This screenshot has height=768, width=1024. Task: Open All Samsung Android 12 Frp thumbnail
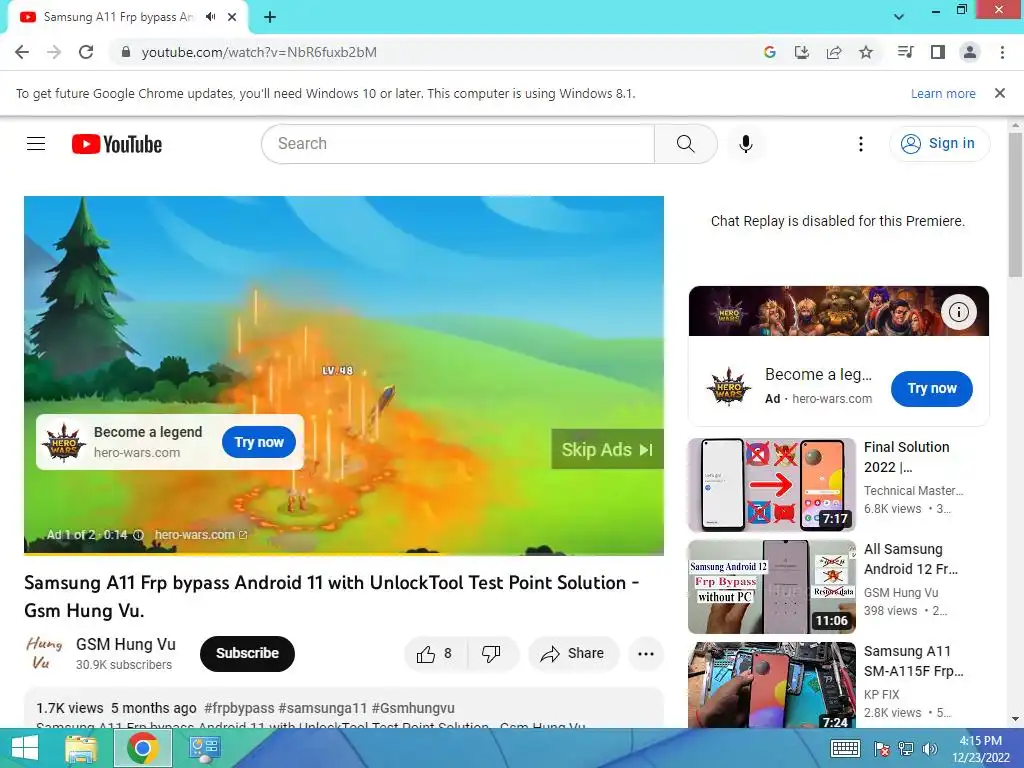(772, 587)
